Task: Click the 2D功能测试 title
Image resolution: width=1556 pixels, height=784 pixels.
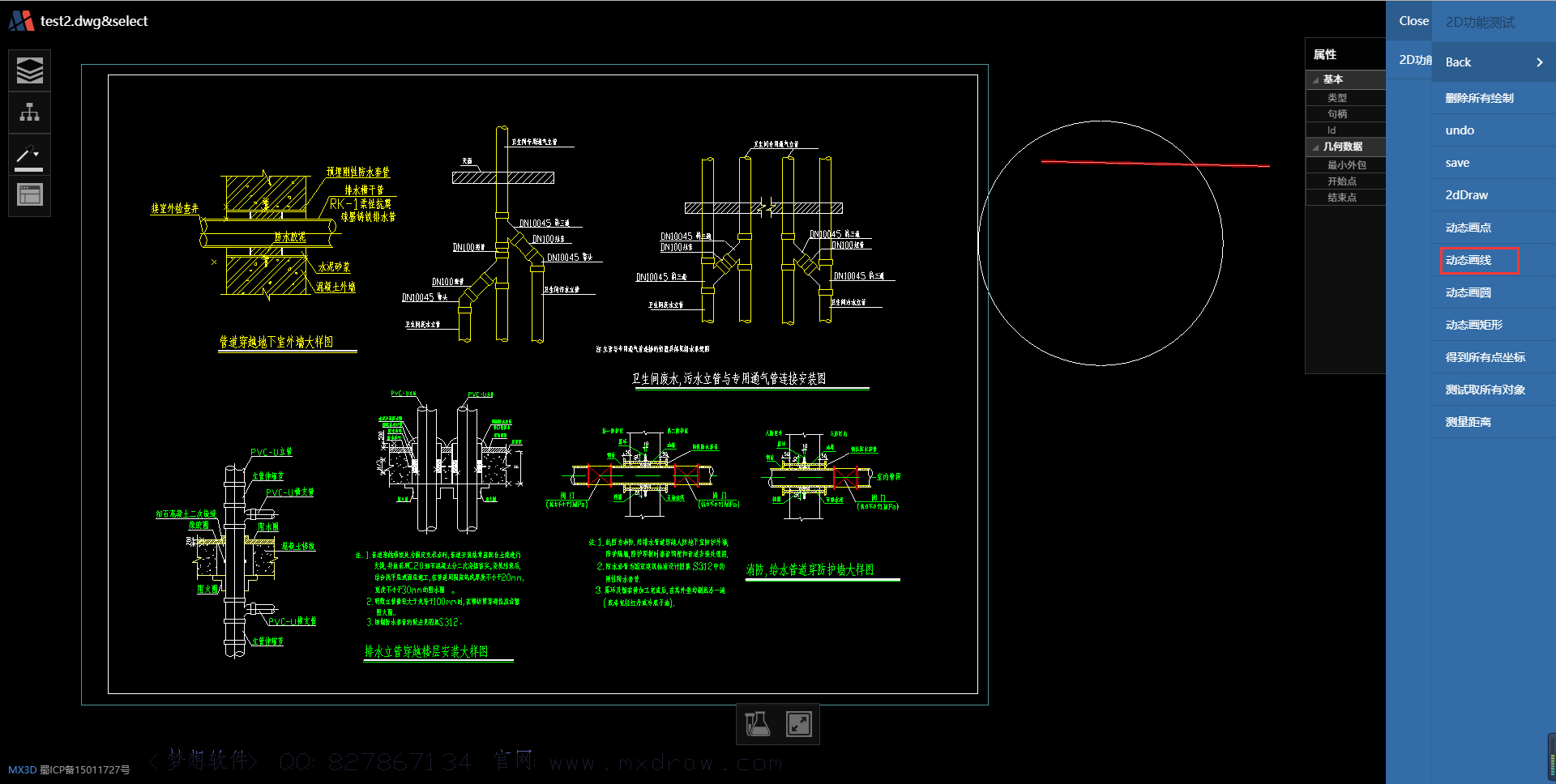Action: (1480, 22)
